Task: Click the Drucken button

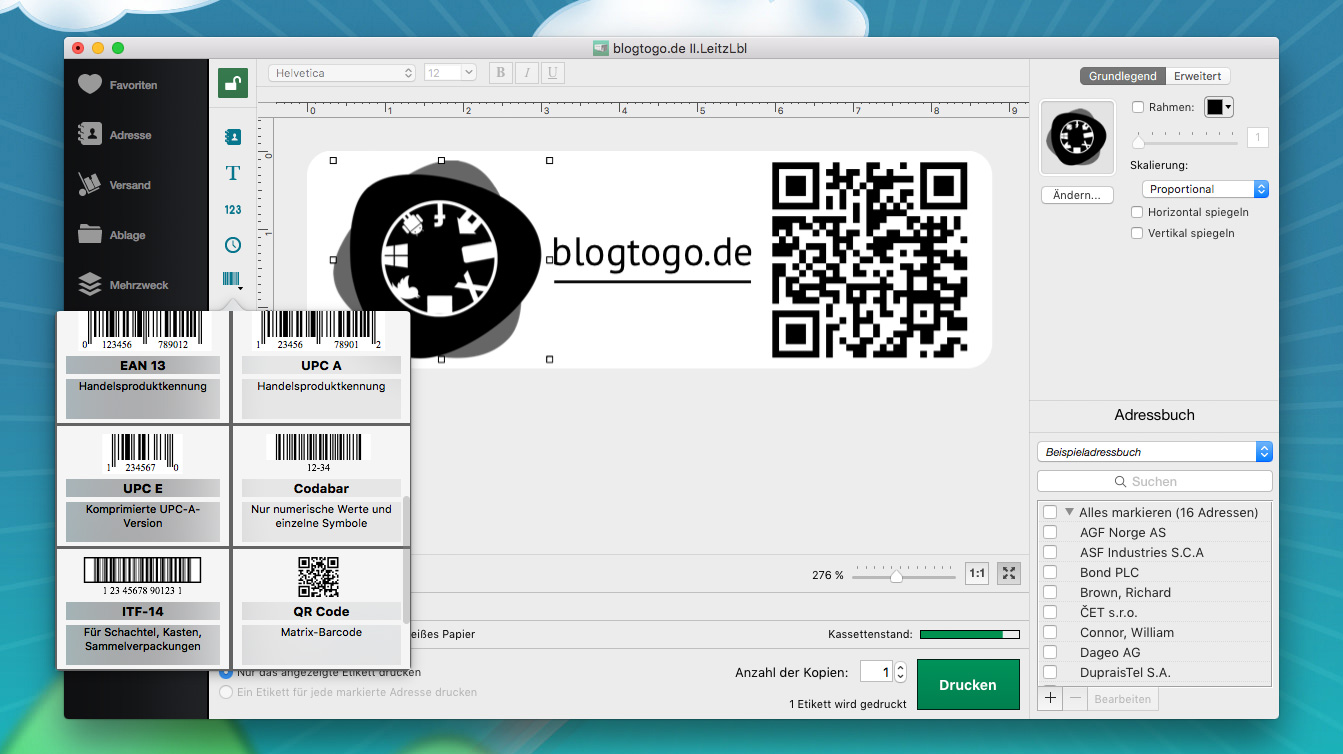Action: point(968,685)
